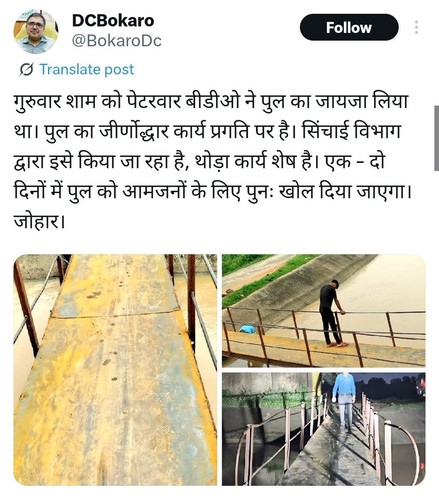Click the vertical scrollbar thumb at right edge

pyautogui.click(x=436, y=138)
